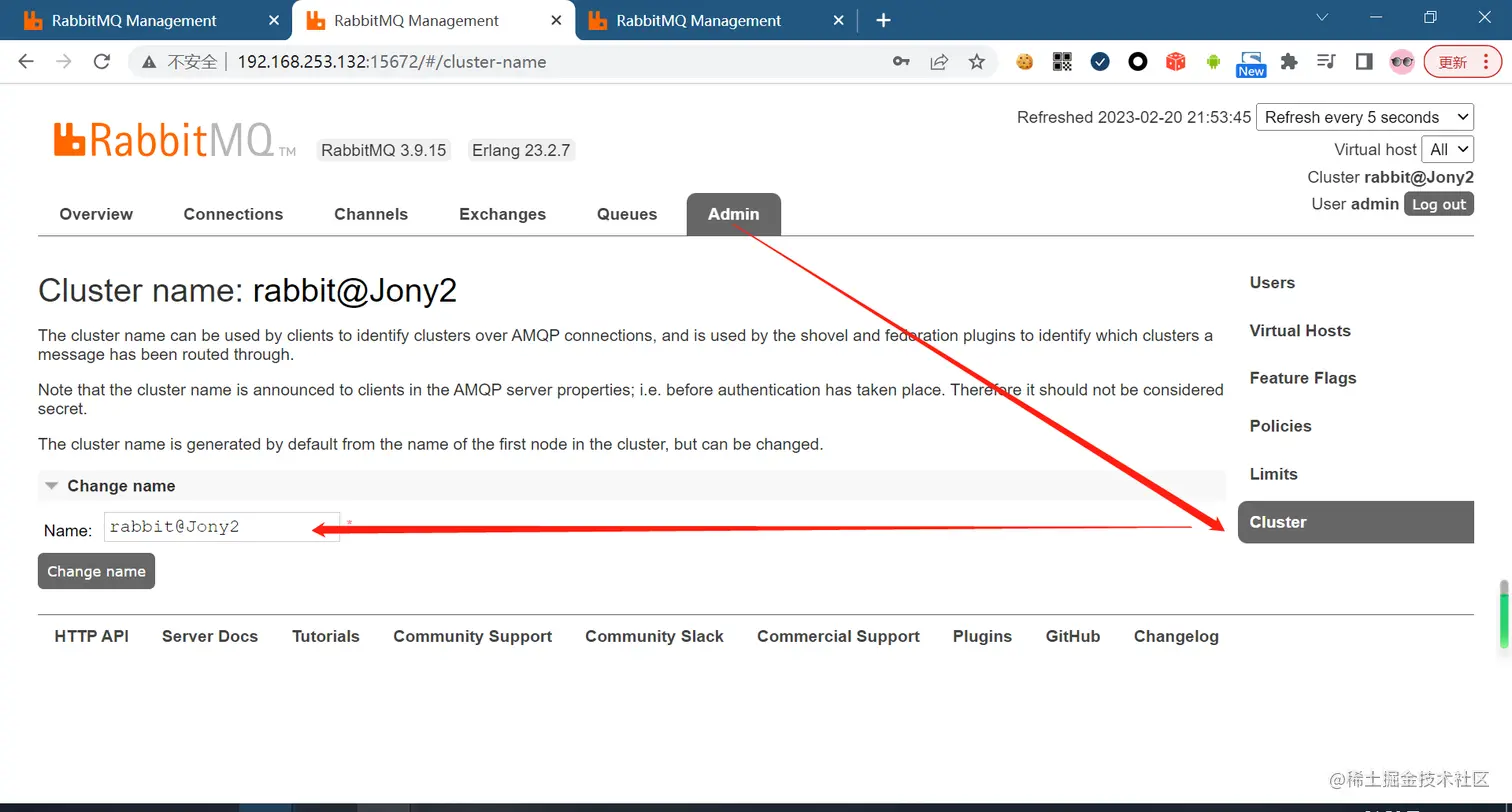Open the Virtual host dropdown

(x=1447, y=149)
